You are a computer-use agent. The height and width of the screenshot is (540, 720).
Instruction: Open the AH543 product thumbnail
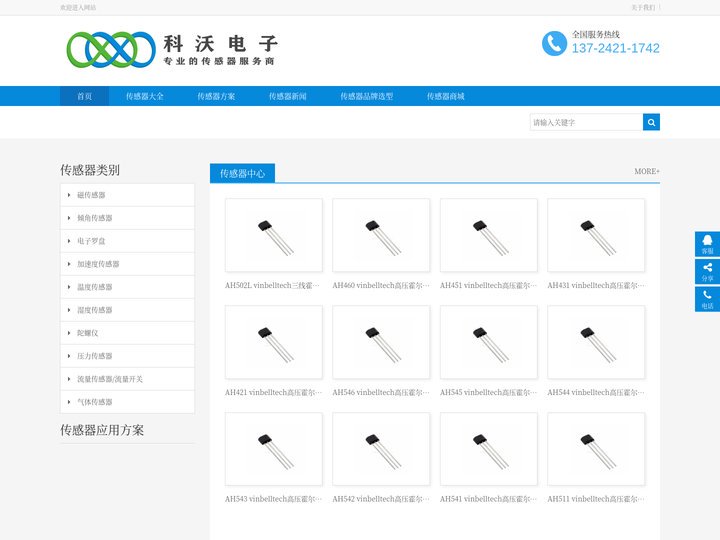274,449
